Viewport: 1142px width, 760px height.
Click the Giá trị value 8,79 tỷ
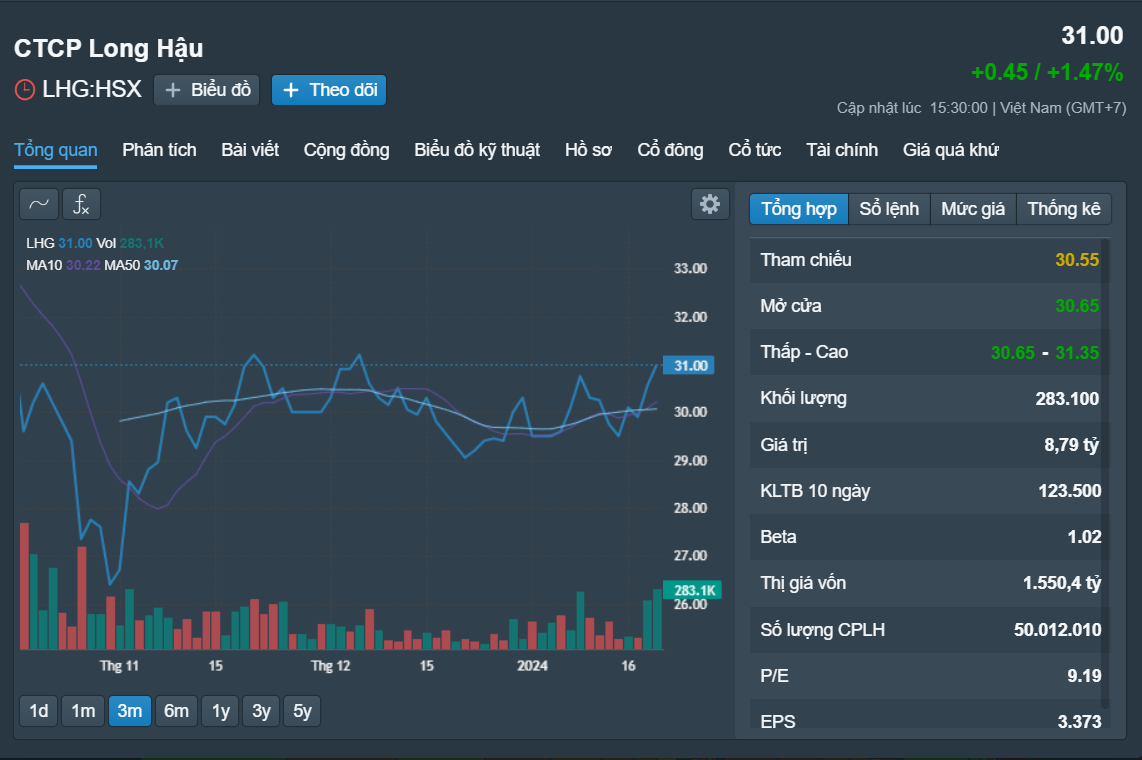1071,445
